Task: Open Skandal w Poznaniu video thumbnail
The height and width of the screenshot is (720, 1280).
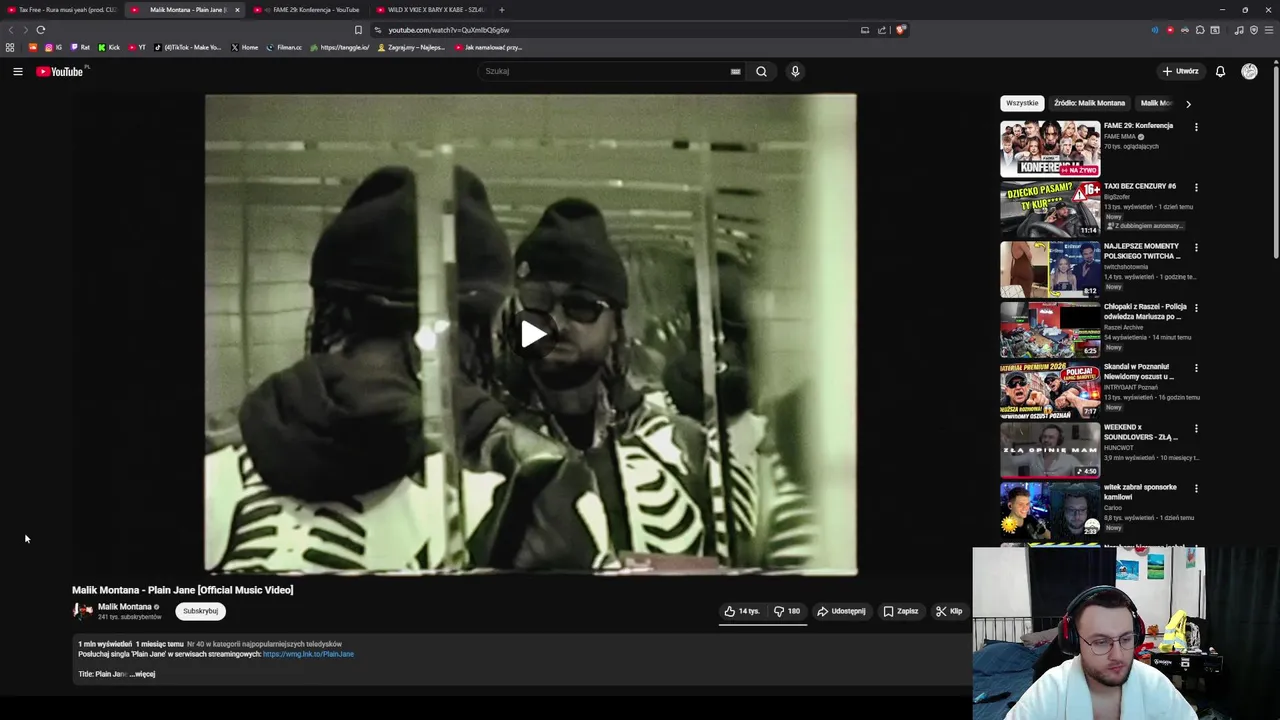Action: click(1050, 390)
